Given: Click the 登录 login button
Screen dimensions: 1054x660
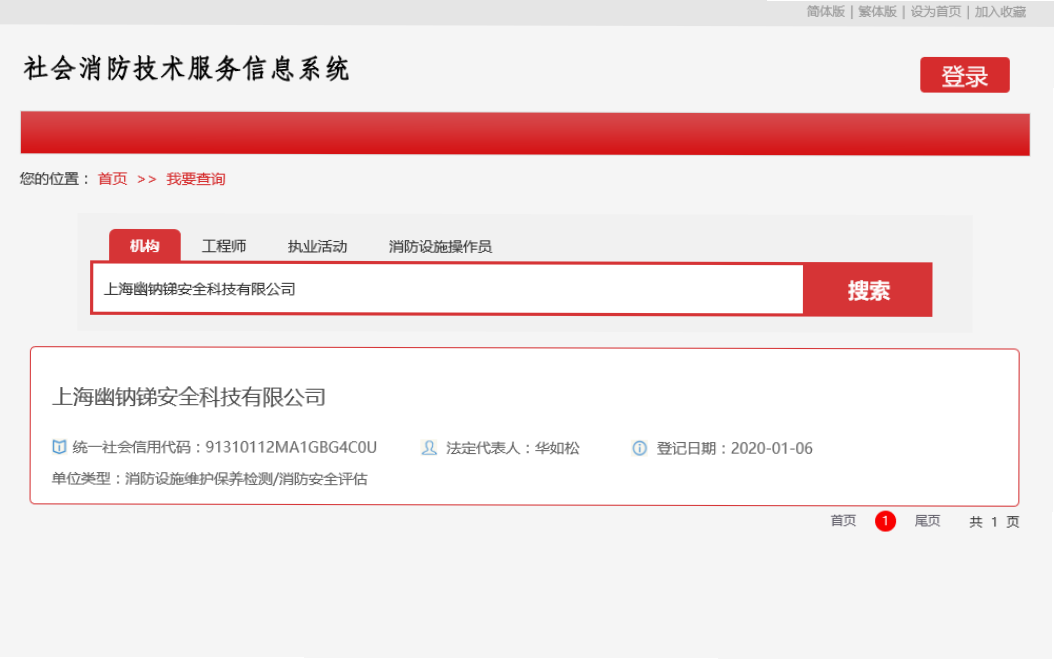Looking at the screenshot, I should (x=964, y=76).
